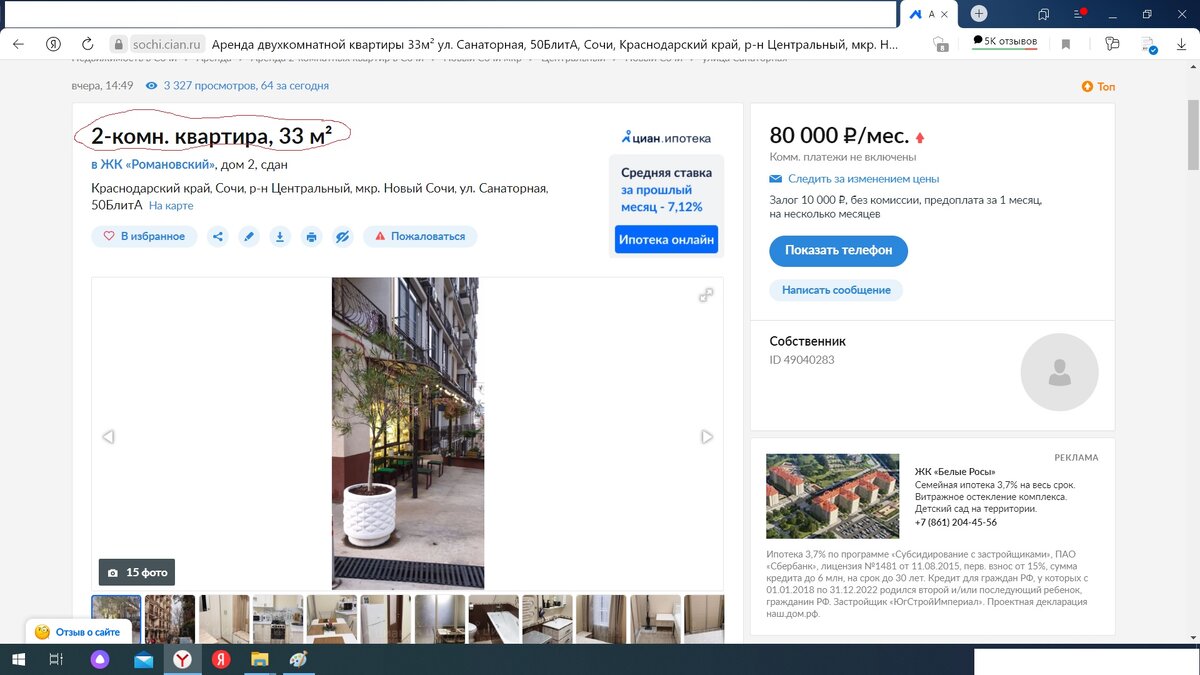The height and width of the screenshot is (675, 1200).
Task: Go back with the browser back arrow
Action: pos(18,44)
